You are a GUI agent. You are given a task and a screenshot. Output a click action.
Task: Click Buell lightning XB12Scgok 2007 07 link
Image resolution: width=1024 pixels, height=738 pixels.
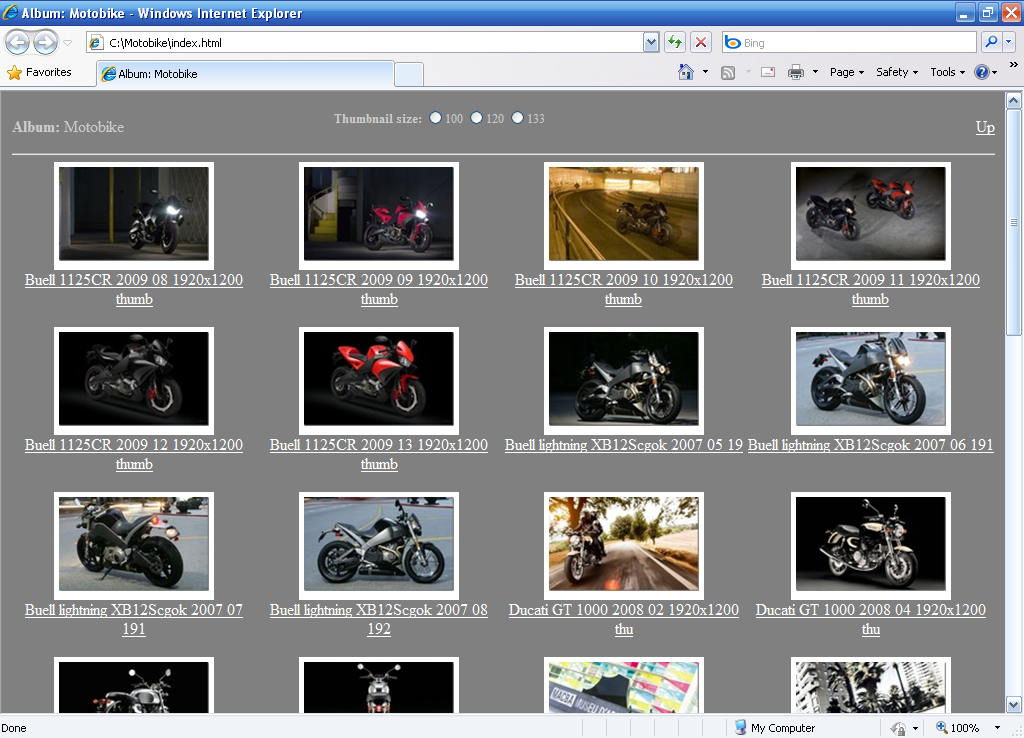pos(134,619)
